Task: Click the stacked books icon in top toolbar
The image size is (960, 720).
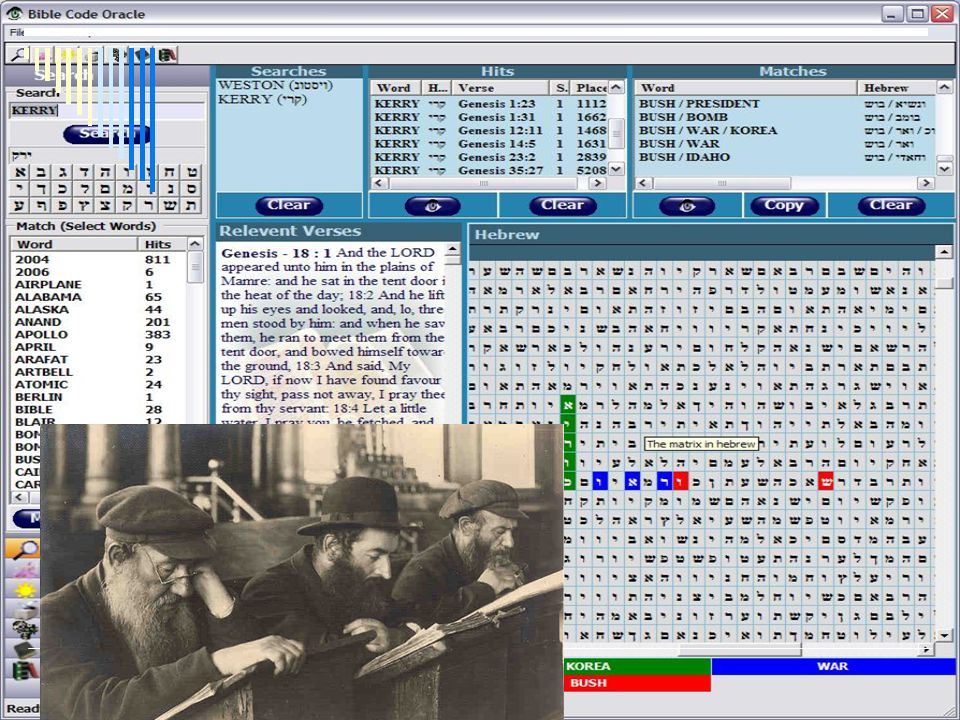Action: [167, 54]
